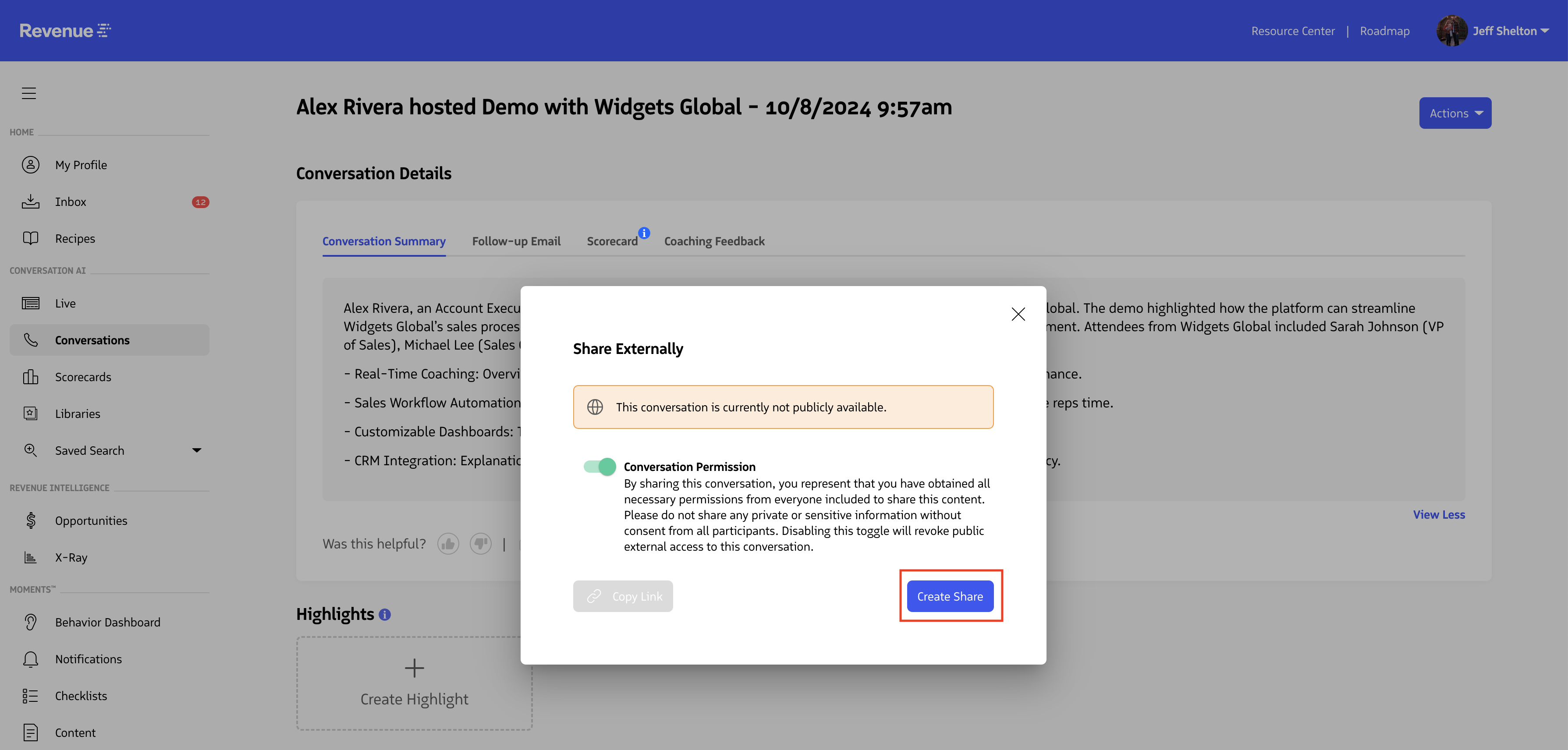Screen dimensions: 1568x750
Task: Click the View Less link
Action: (x=1438, y=515)
